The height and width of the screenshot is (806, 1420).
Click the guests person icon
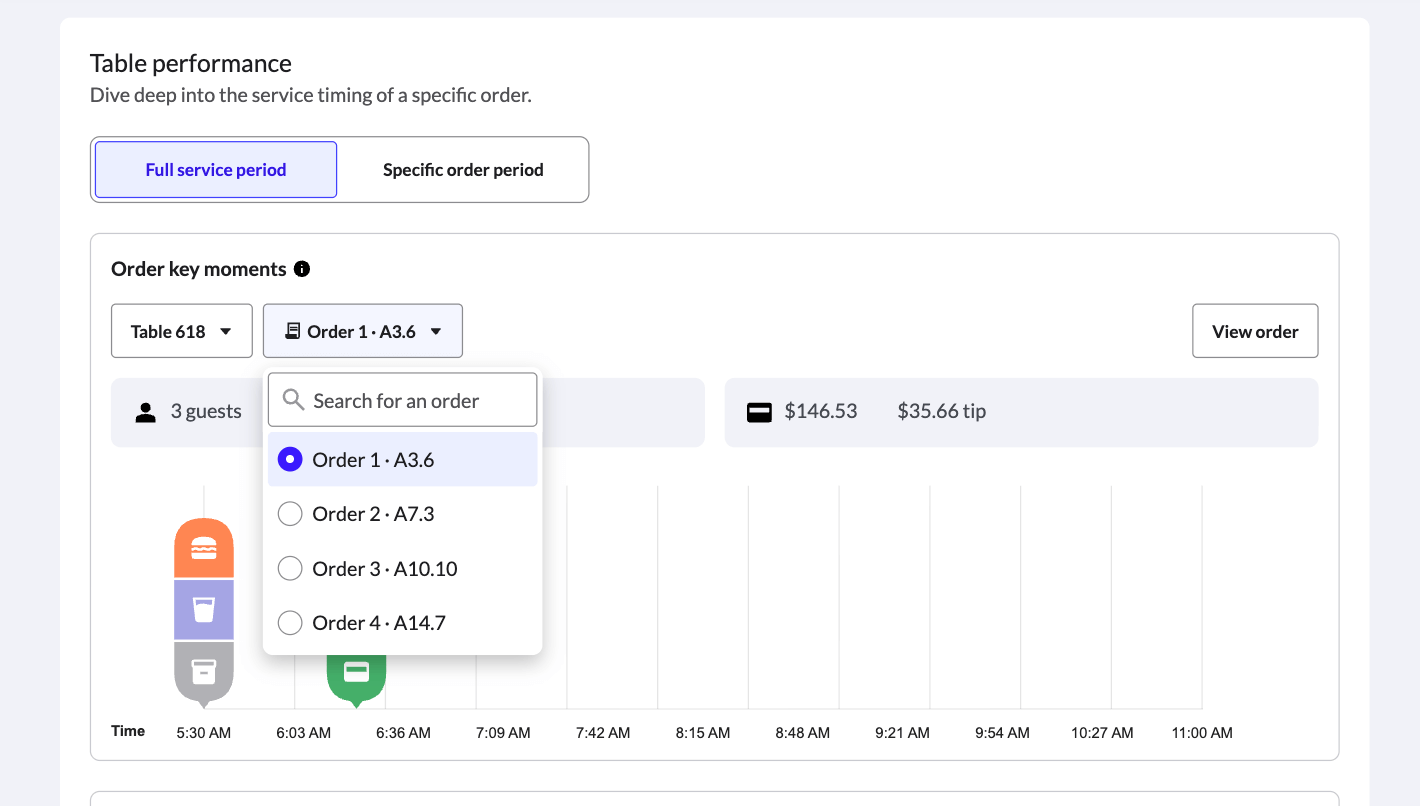coord(146,412)
